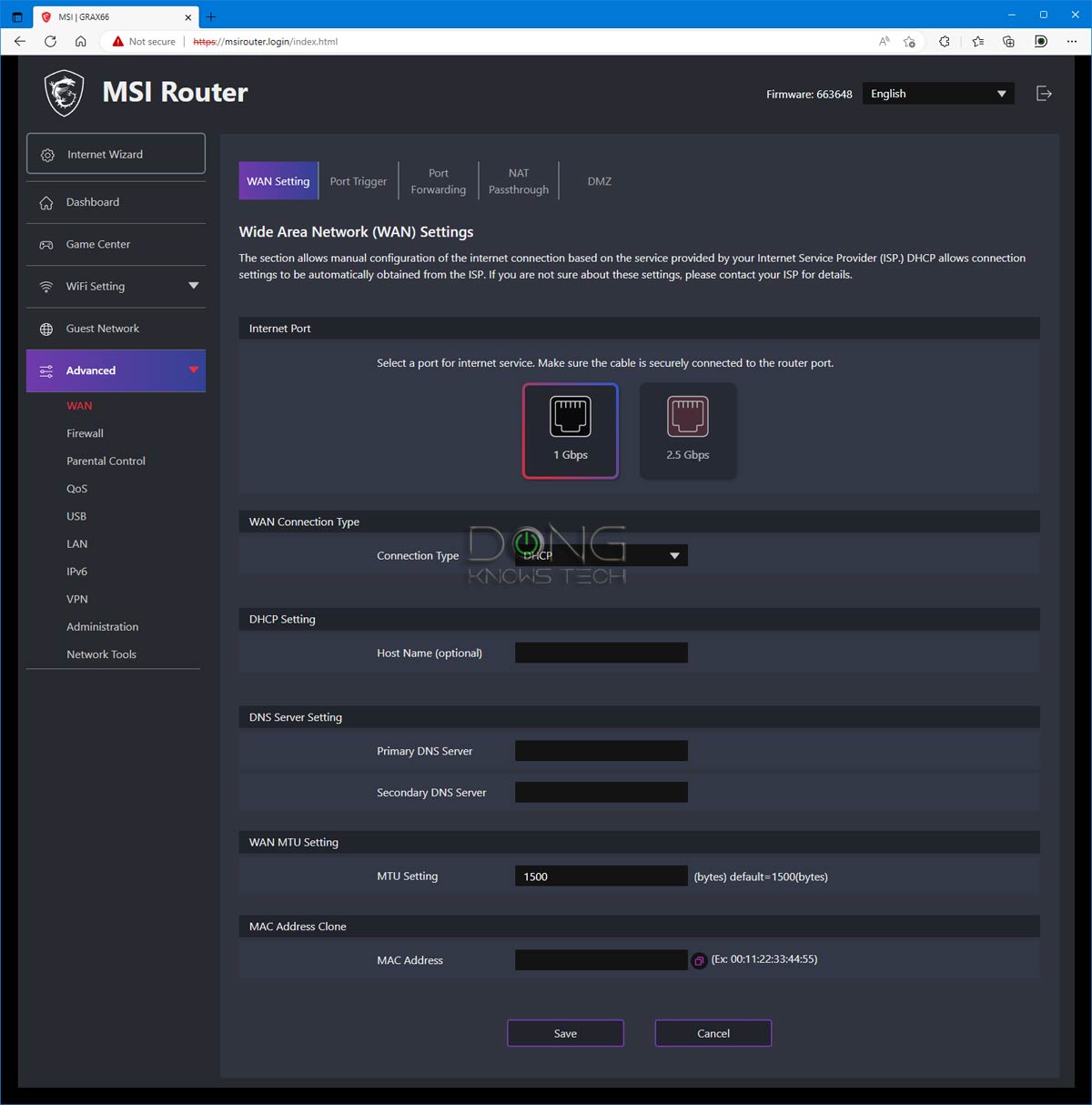Click the MAC address clone icon
The width and height of the screenshot is (1092, 1105).
[699, 960]
